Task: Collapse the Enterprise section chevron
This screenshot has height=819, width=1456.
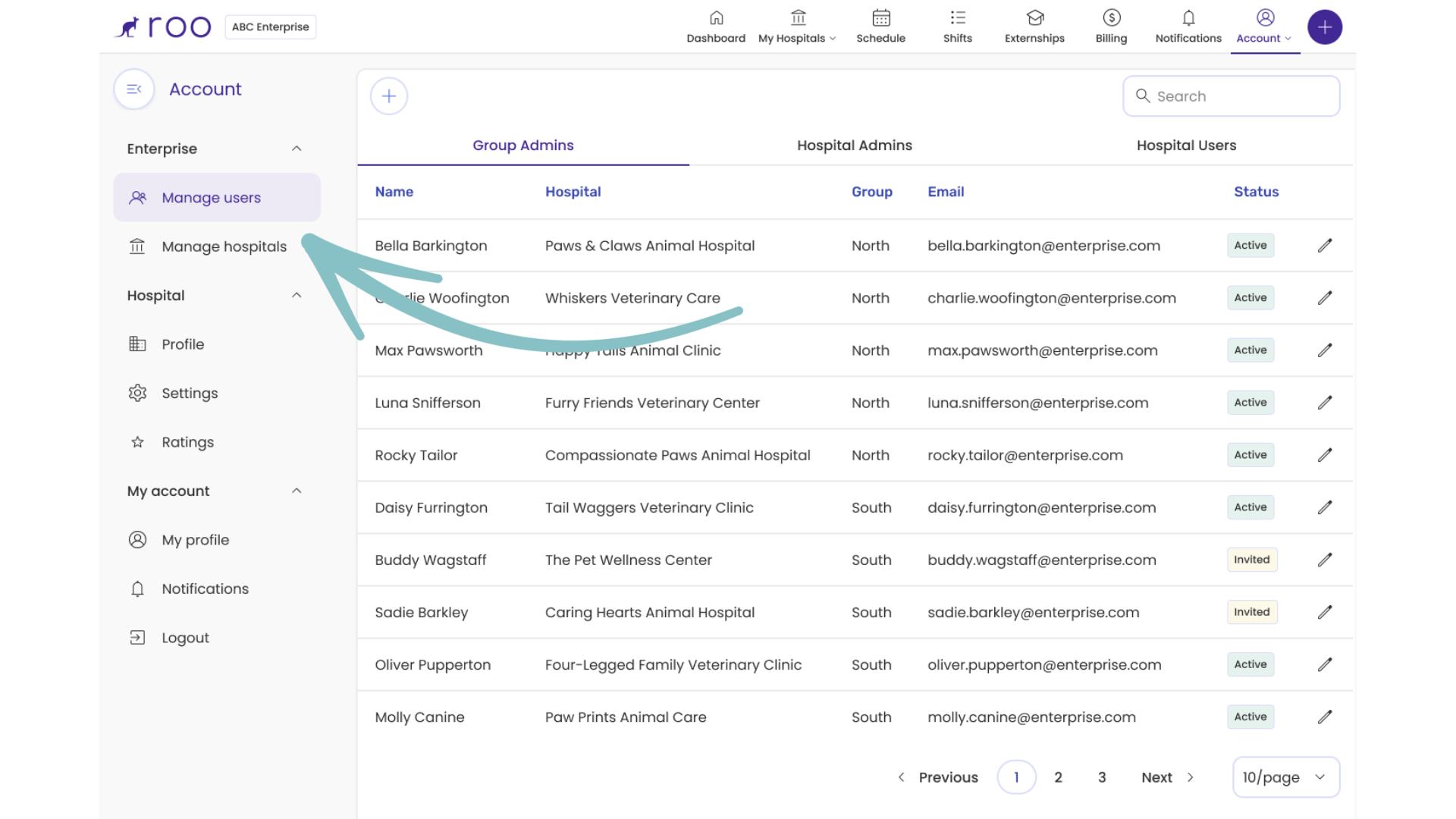Action: (297, 149)
